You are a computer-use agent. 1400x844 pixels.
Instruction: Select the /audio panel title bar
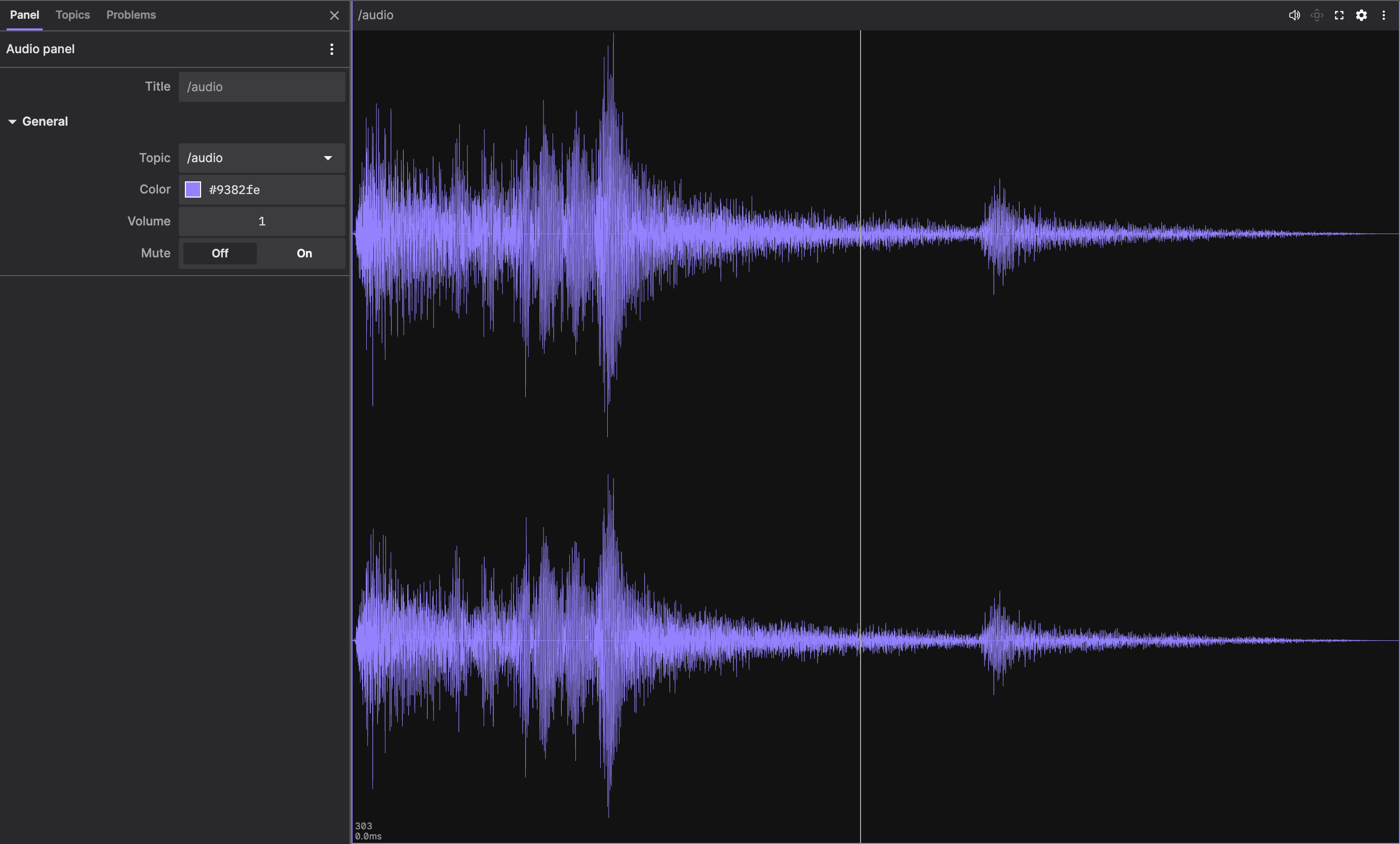coord(375,15)
